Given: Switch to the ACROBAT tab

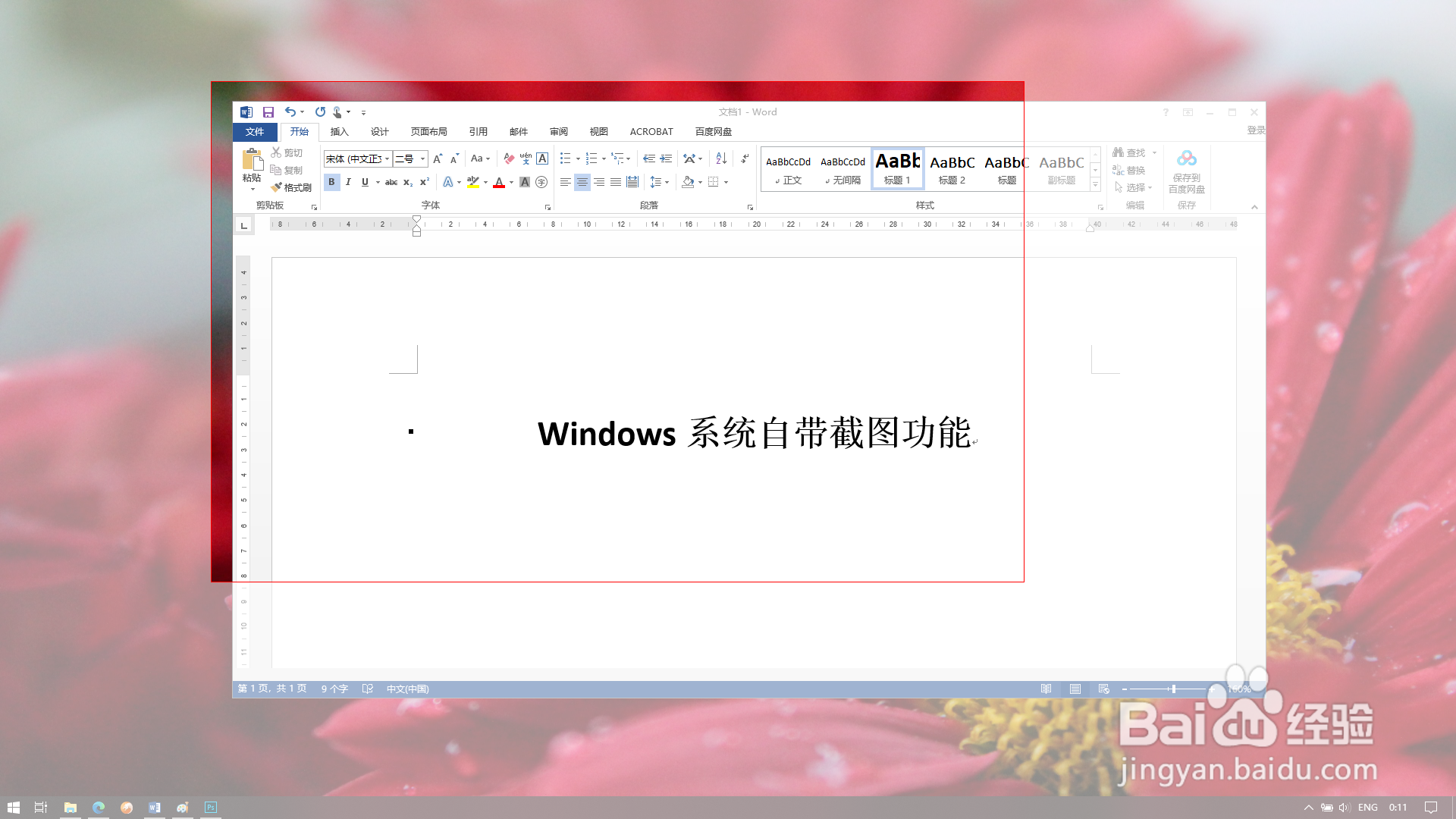Looking at the screenshot, I should click(651, 132).
